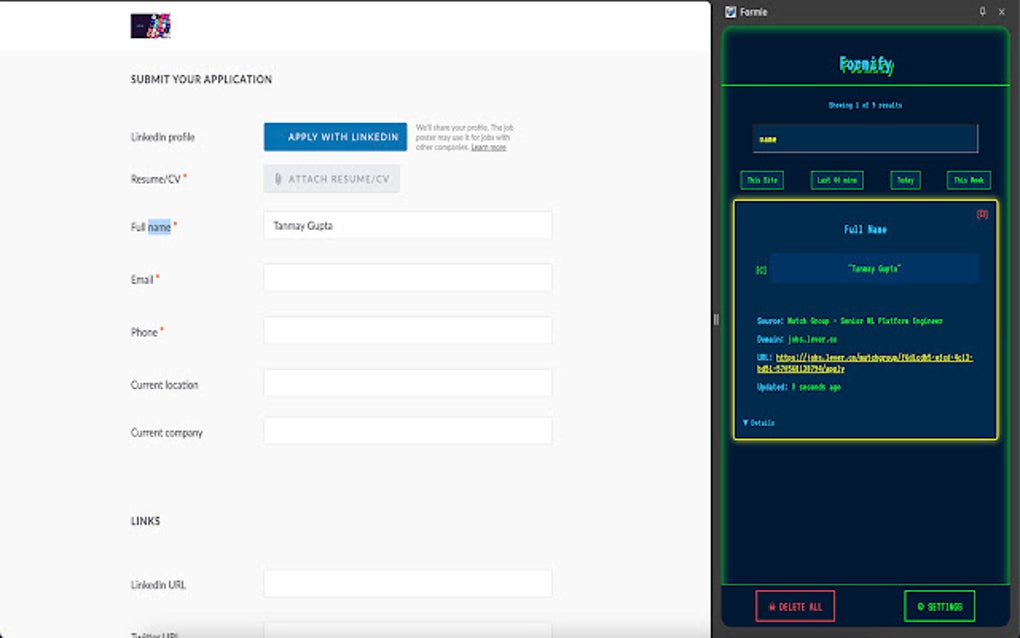
Task: Close the Formie side panel
Action: pyautogui.click(x=1001, y=12)
